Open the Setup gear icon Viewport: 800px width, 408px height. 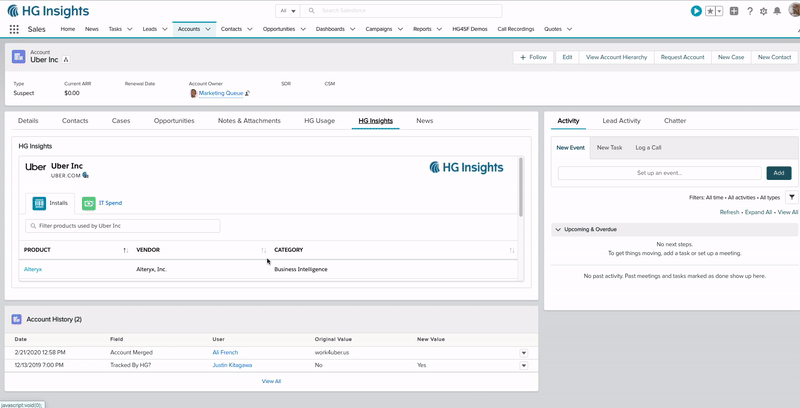(x=763, y=11)
